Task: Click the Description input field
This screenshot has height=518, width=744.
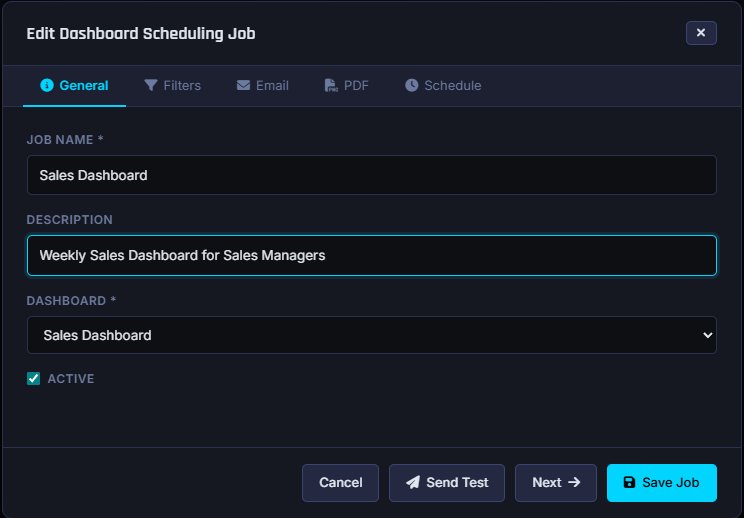Action: coord(372,255)
